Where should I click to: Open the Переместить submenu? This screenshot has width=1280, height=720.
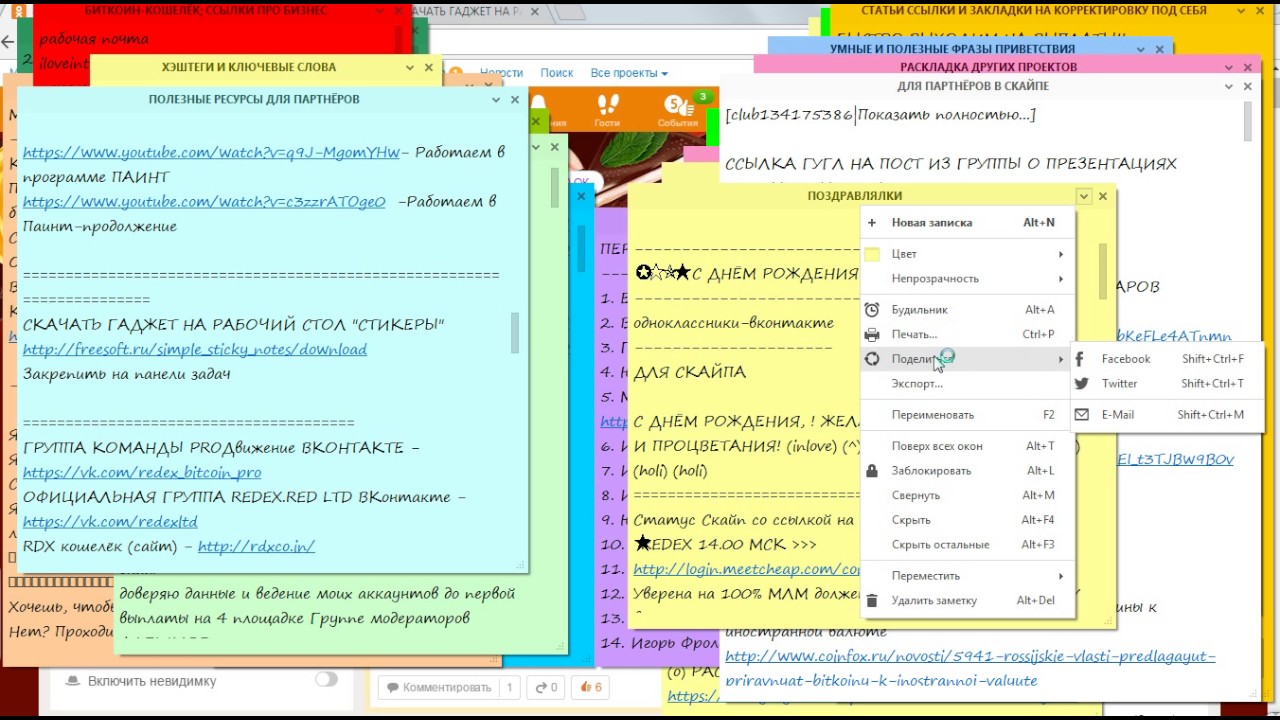967,576
